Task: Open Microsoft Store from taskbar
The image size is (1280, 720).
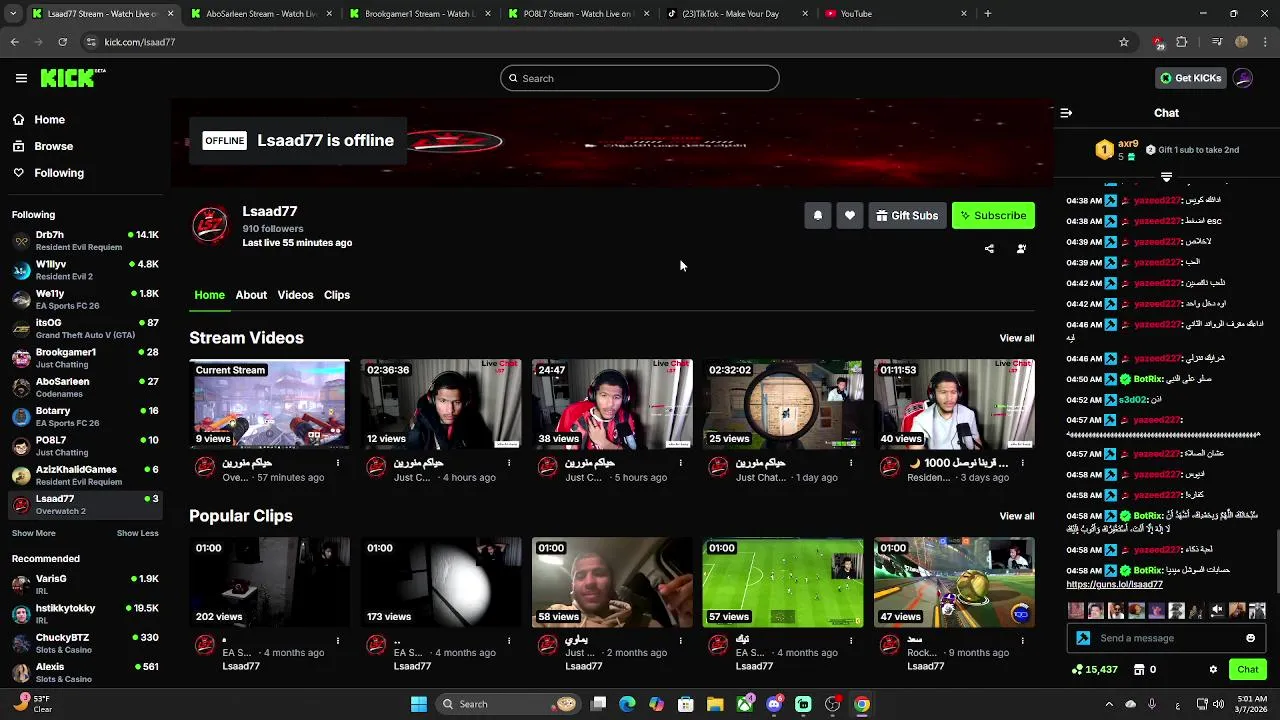Action: [686, 704]
